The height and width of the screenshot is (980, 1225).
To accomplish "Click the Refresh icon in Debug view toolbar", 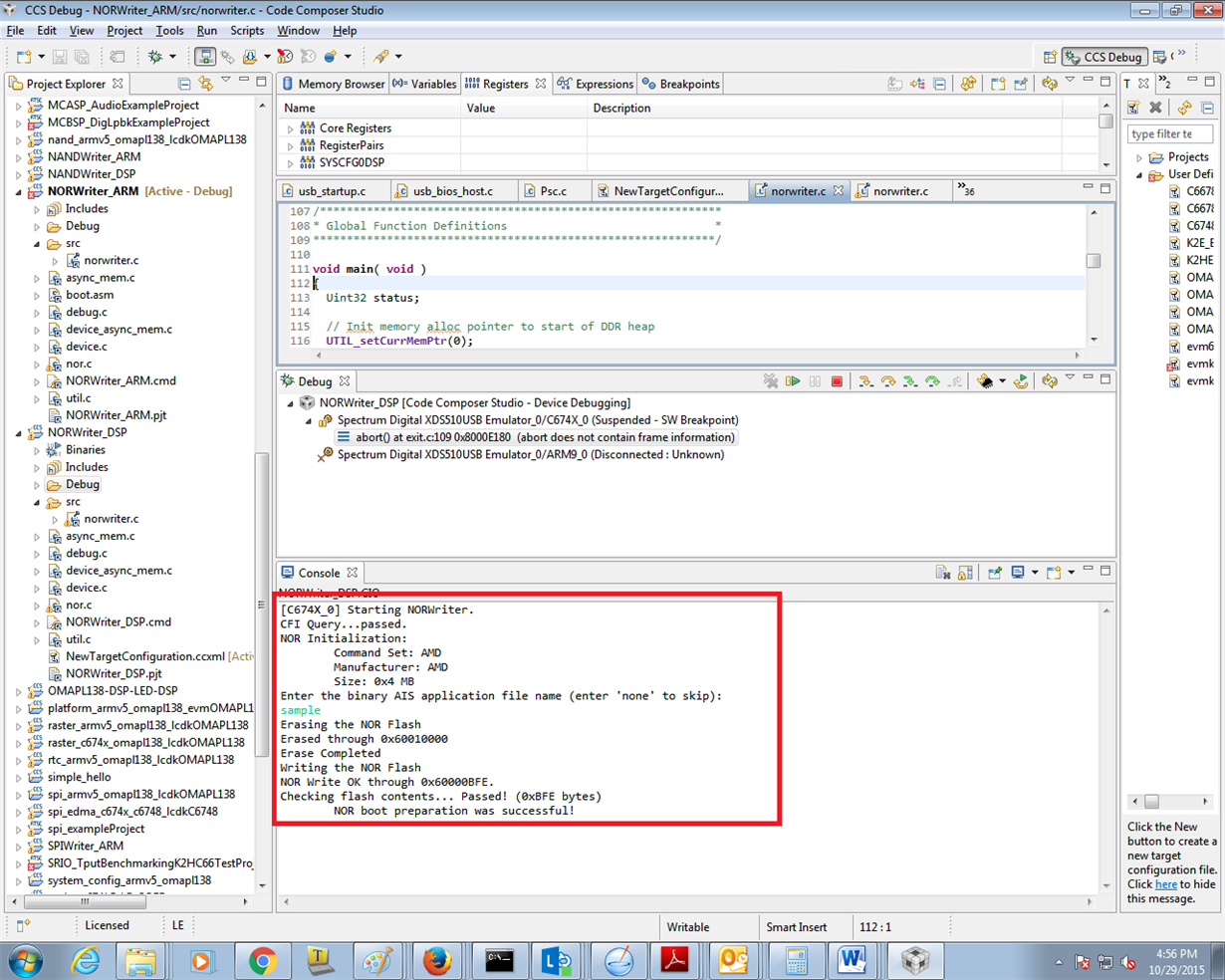I will [x=1049, y=381].
